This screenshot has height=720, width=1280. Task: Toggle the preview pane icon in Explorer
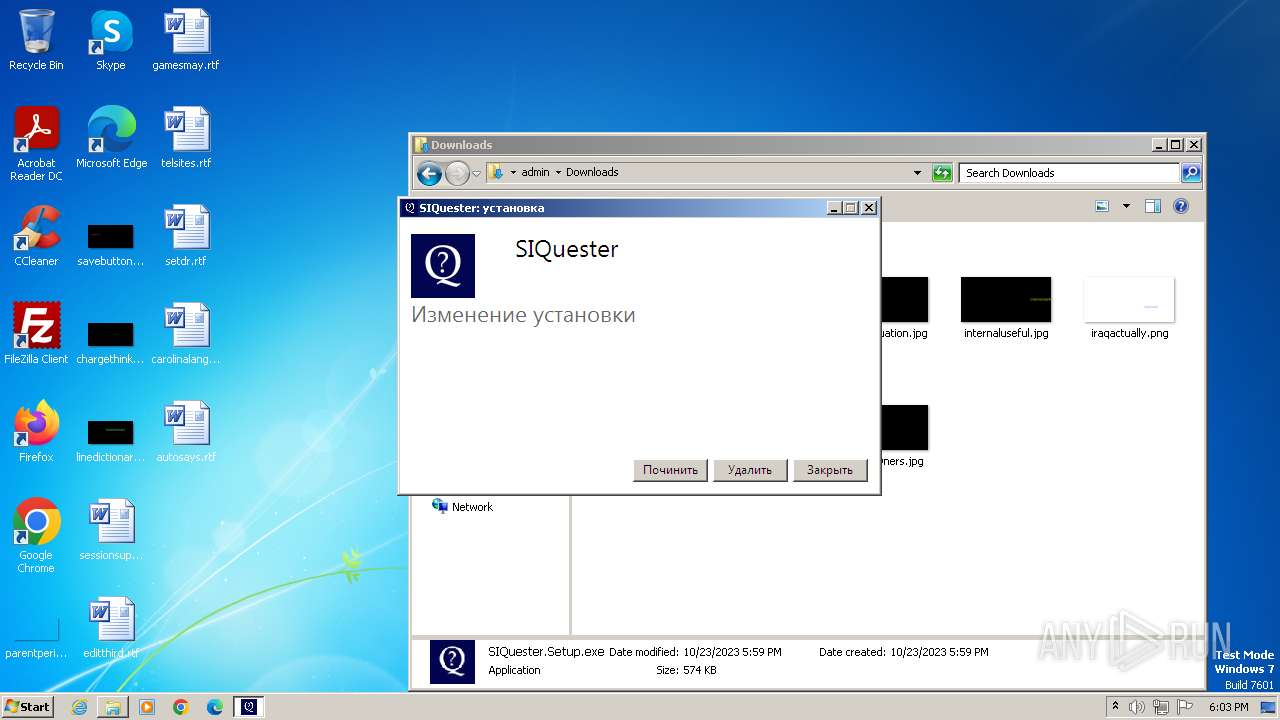(1152, 206)
